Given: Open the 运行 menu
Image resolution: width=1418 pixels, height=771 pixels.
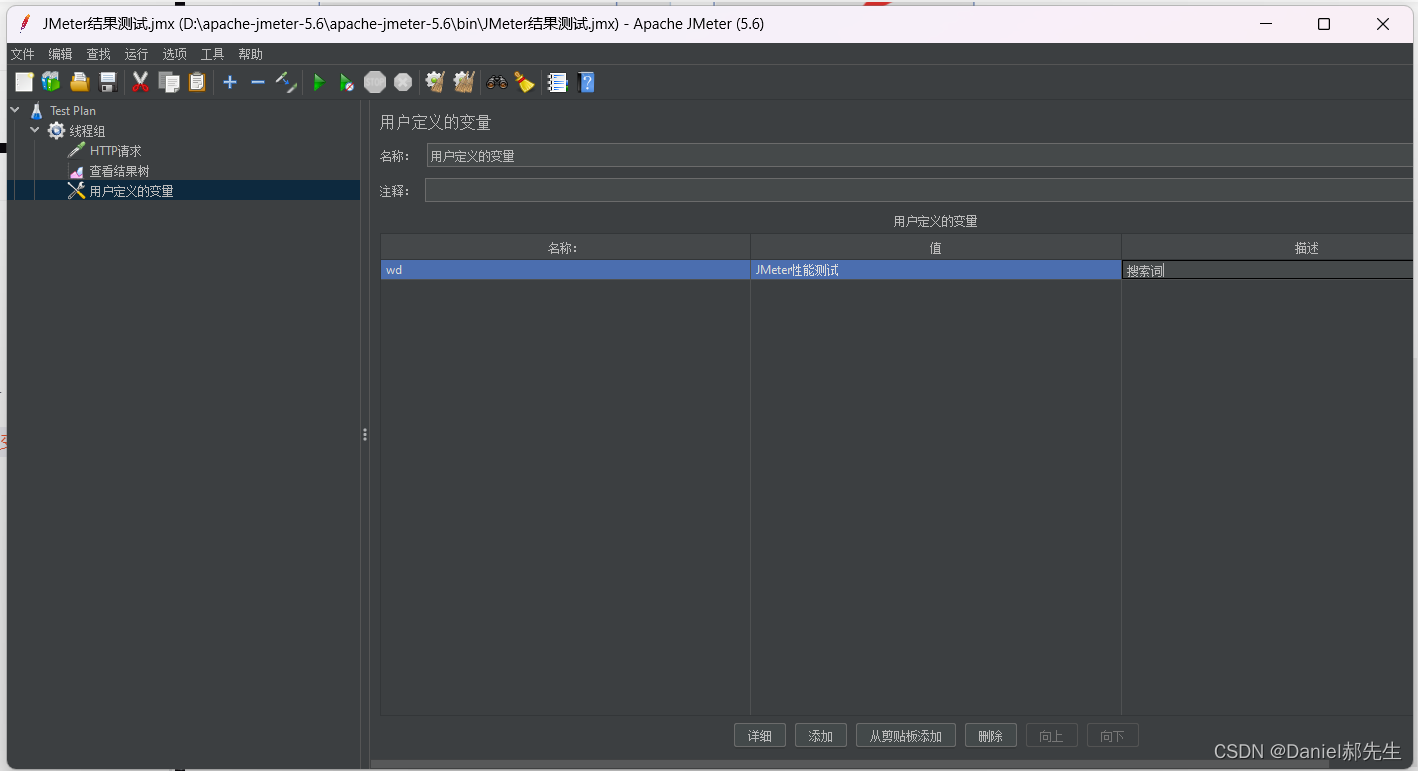Looking at the screenshot, I should [x=136, y=54].
